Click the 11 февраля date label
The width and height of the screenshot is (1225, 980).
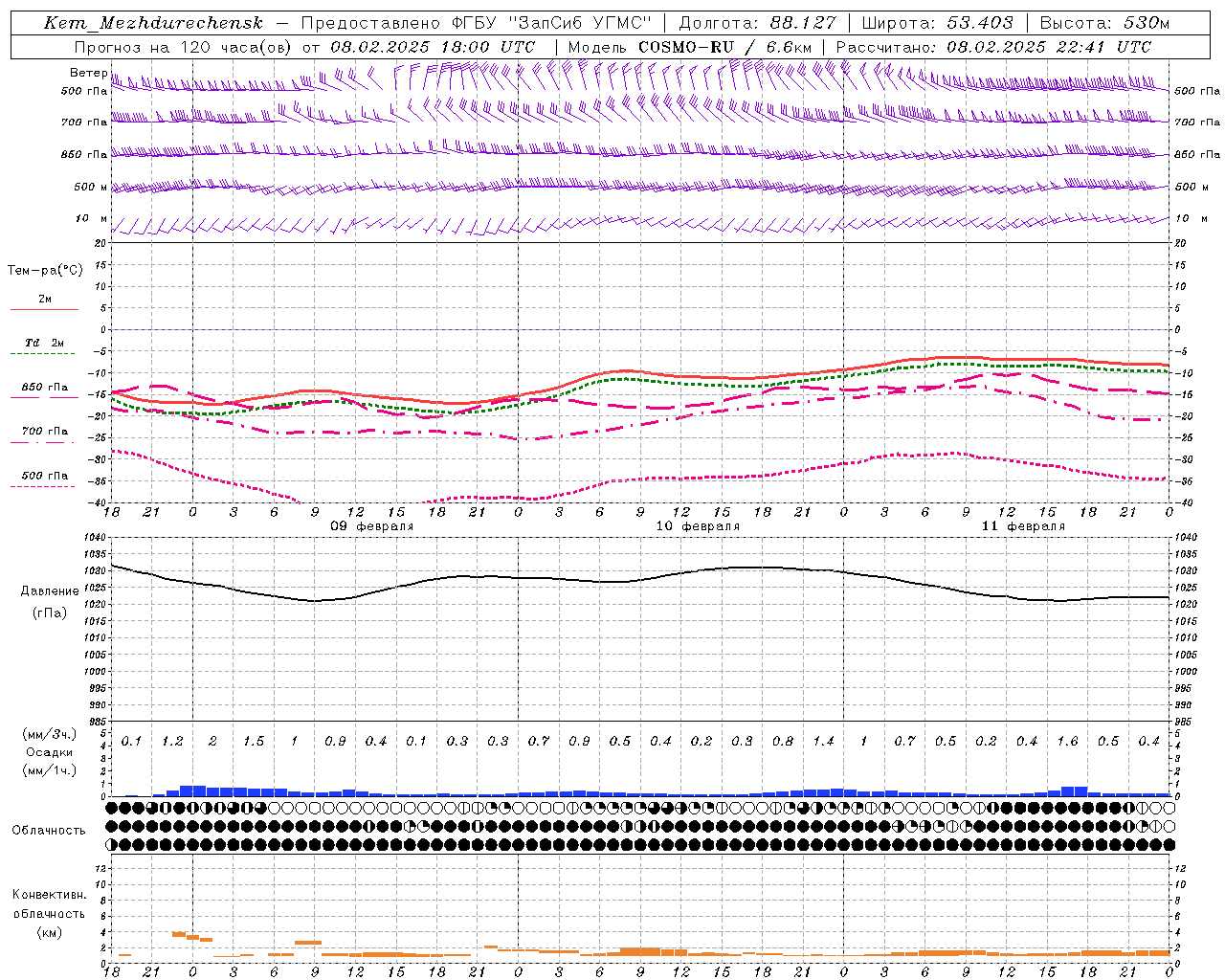tap(1023, 526)
